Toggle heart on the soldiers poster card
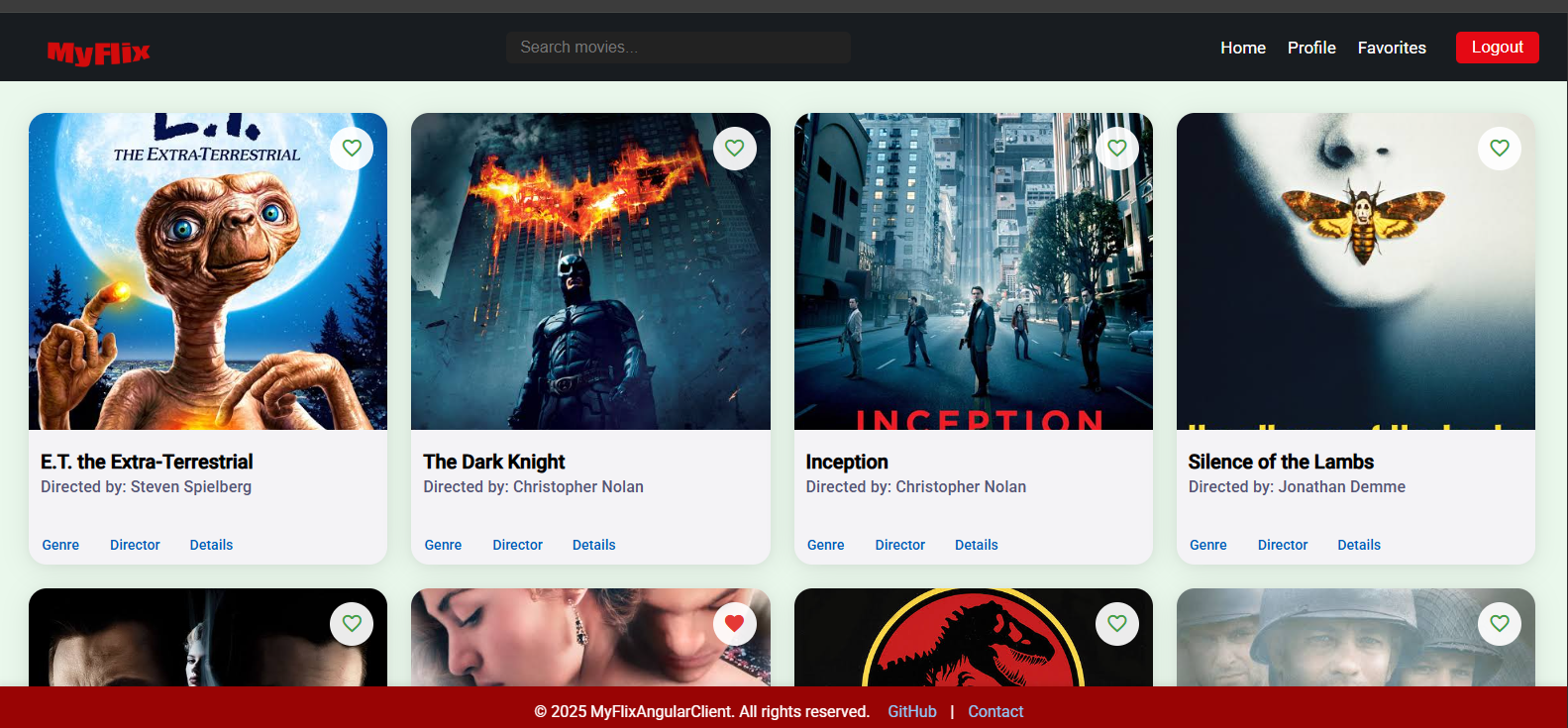This screenshot has width=1568, height=728. [1500, 624]
